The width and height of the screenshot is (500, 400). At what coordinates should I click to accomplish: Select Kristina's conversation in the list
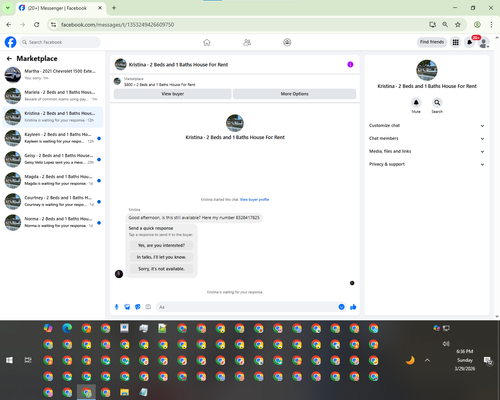[53, 117]
